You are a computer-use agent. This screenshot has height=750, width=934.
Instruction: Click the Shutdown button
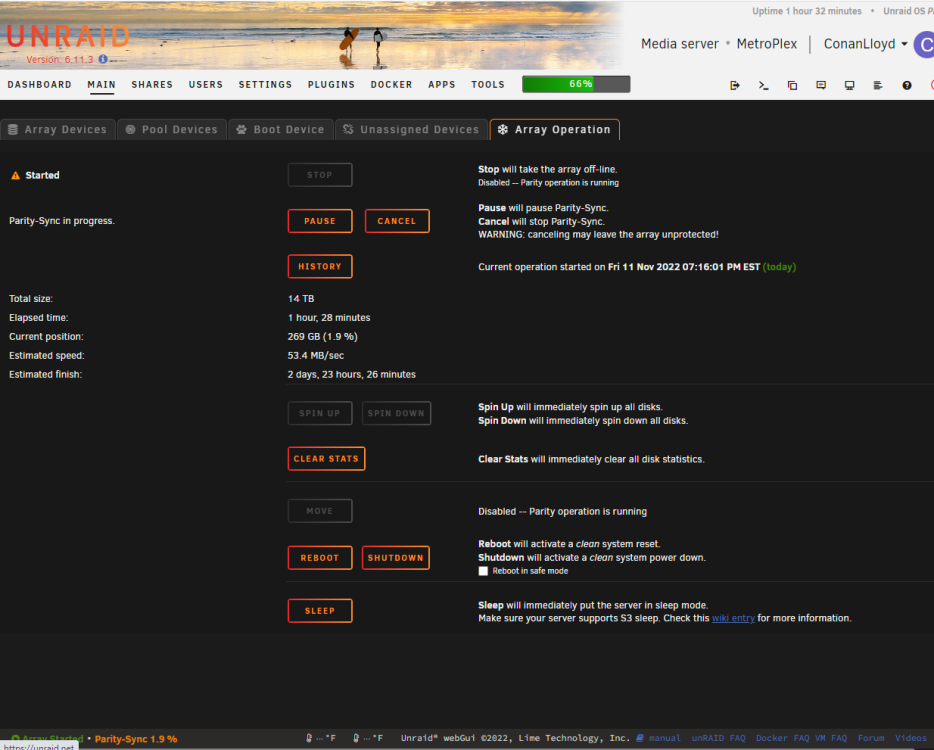(x=396, y=558)
